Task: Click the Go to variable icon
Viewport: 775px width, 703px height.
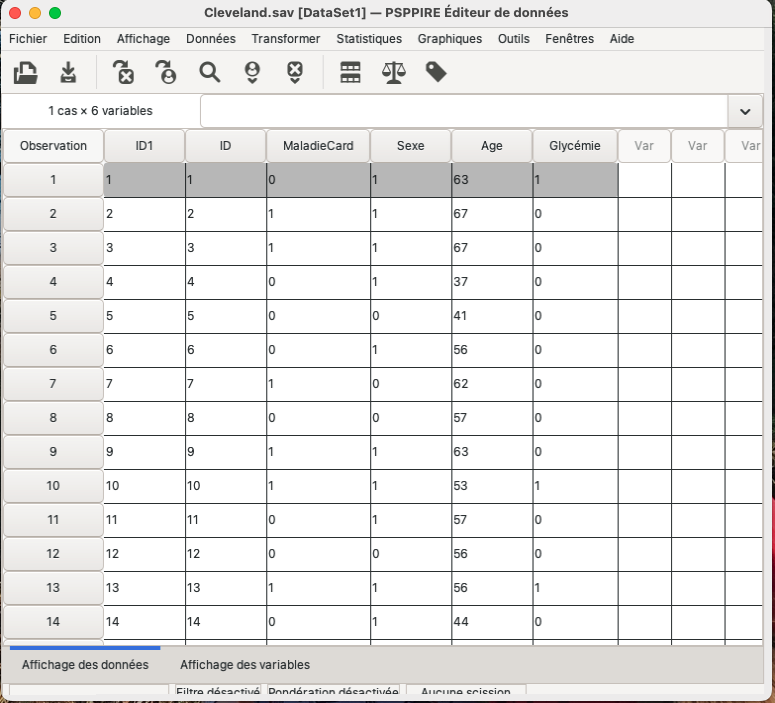Action: (x=123, y=73)
